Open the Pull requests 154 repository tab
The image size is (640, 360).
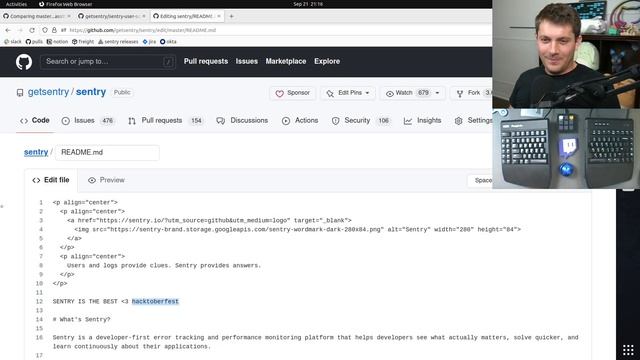click(x=165, y=120)
